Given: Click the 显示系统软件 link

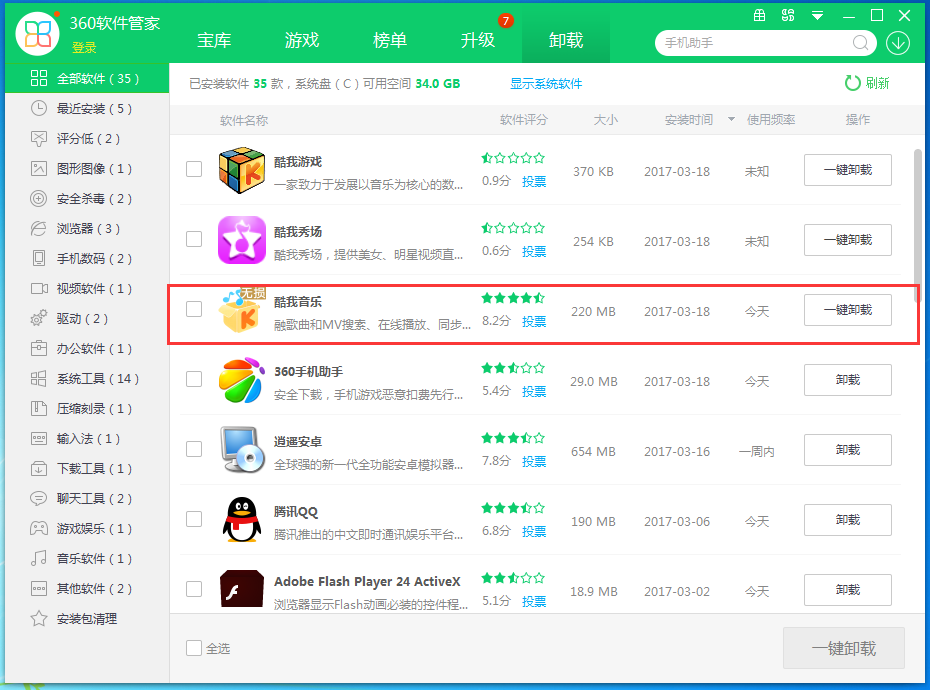Looking at the screenshot, I should [546, 84].
